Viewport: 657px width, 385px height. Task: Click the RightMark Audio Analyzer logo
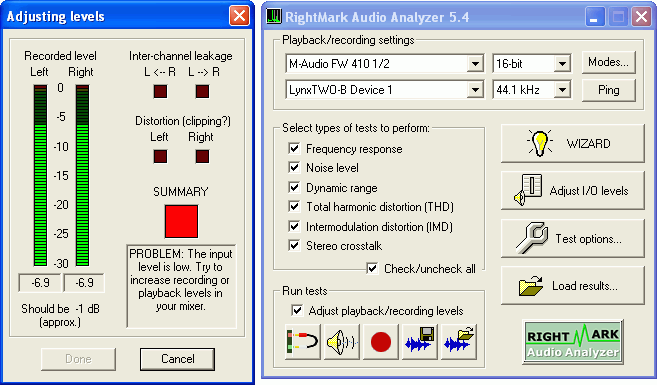(573, 341)
